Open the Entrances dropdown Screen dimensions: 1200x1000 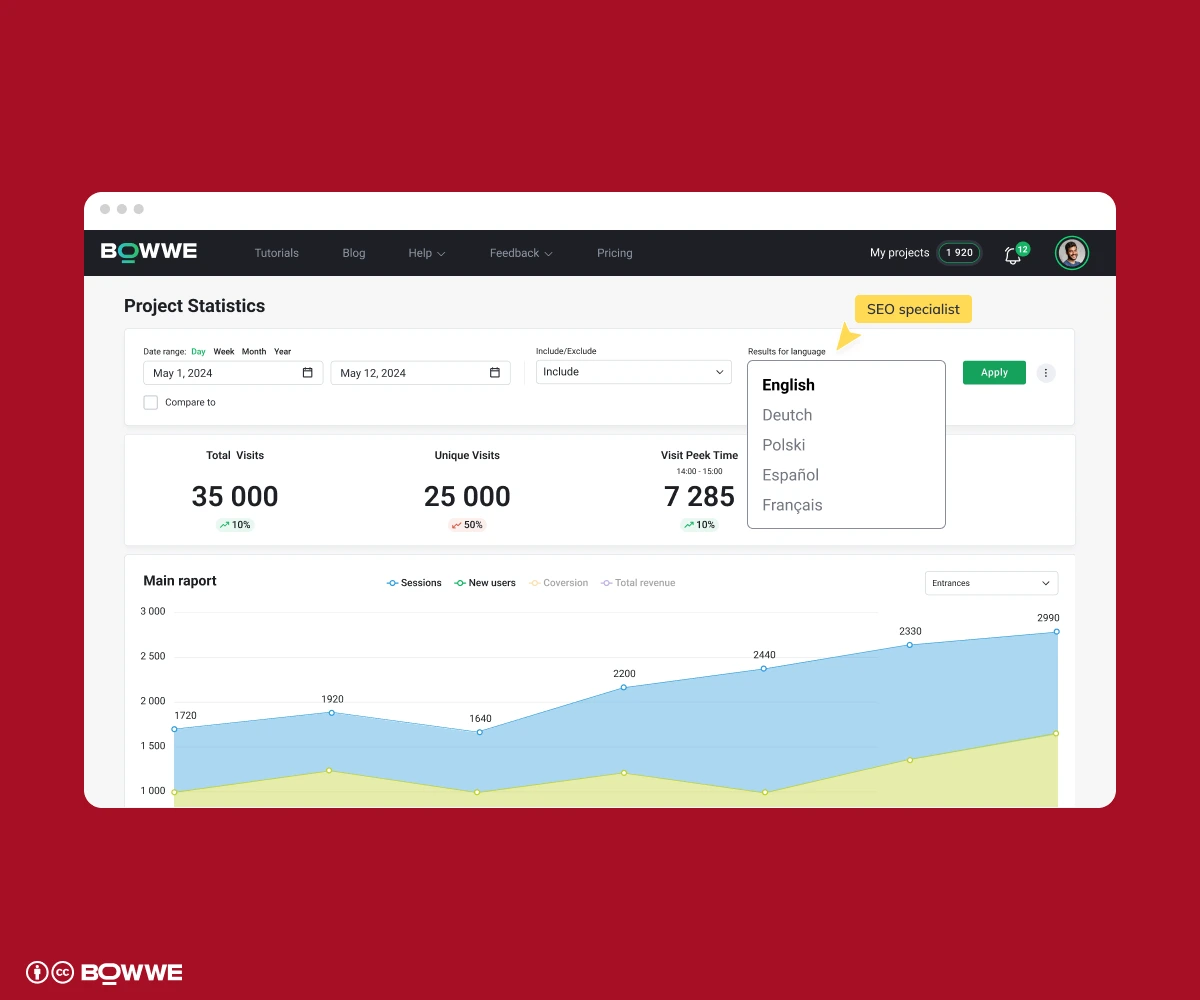coord(991,583)
